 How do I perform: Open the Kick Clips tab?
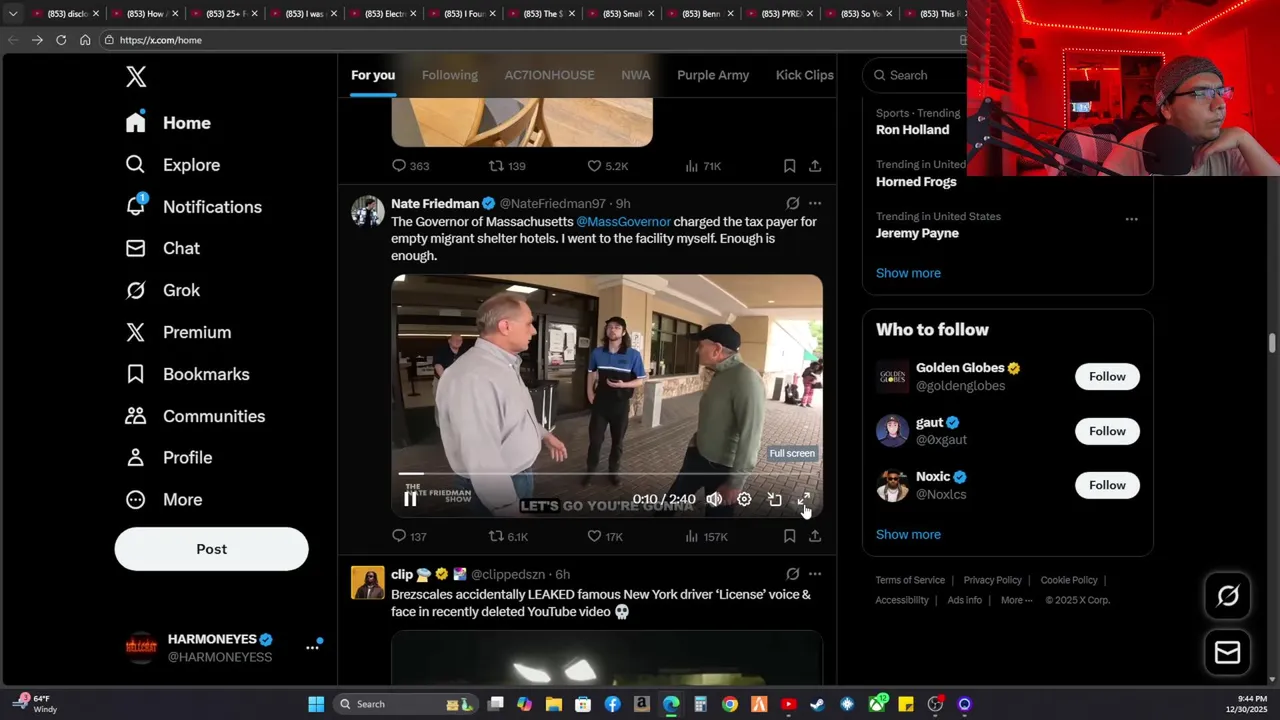click(804, 75)
